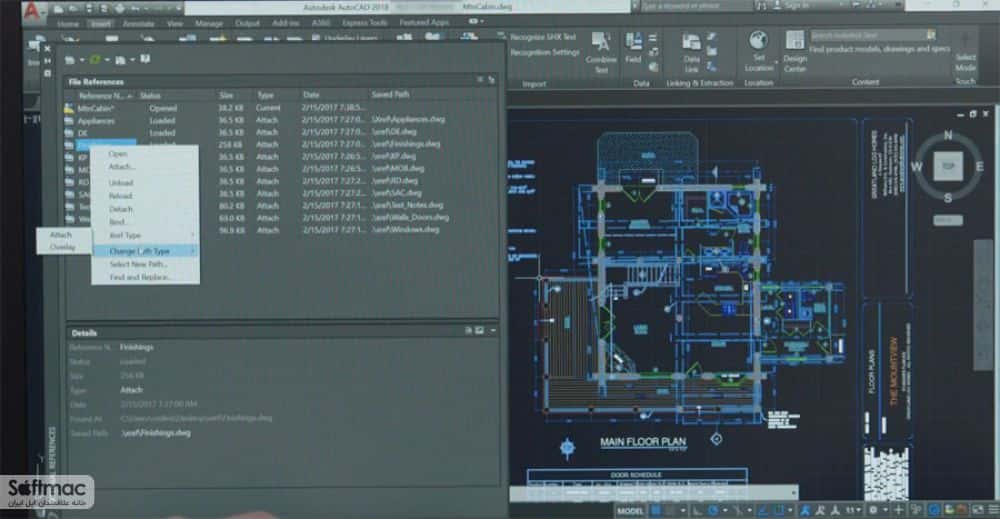Image resolution: width=1000 pixels, height=519 pixels.
Task: Click the Select Mode touch button
Action: [x=966, y=57]
